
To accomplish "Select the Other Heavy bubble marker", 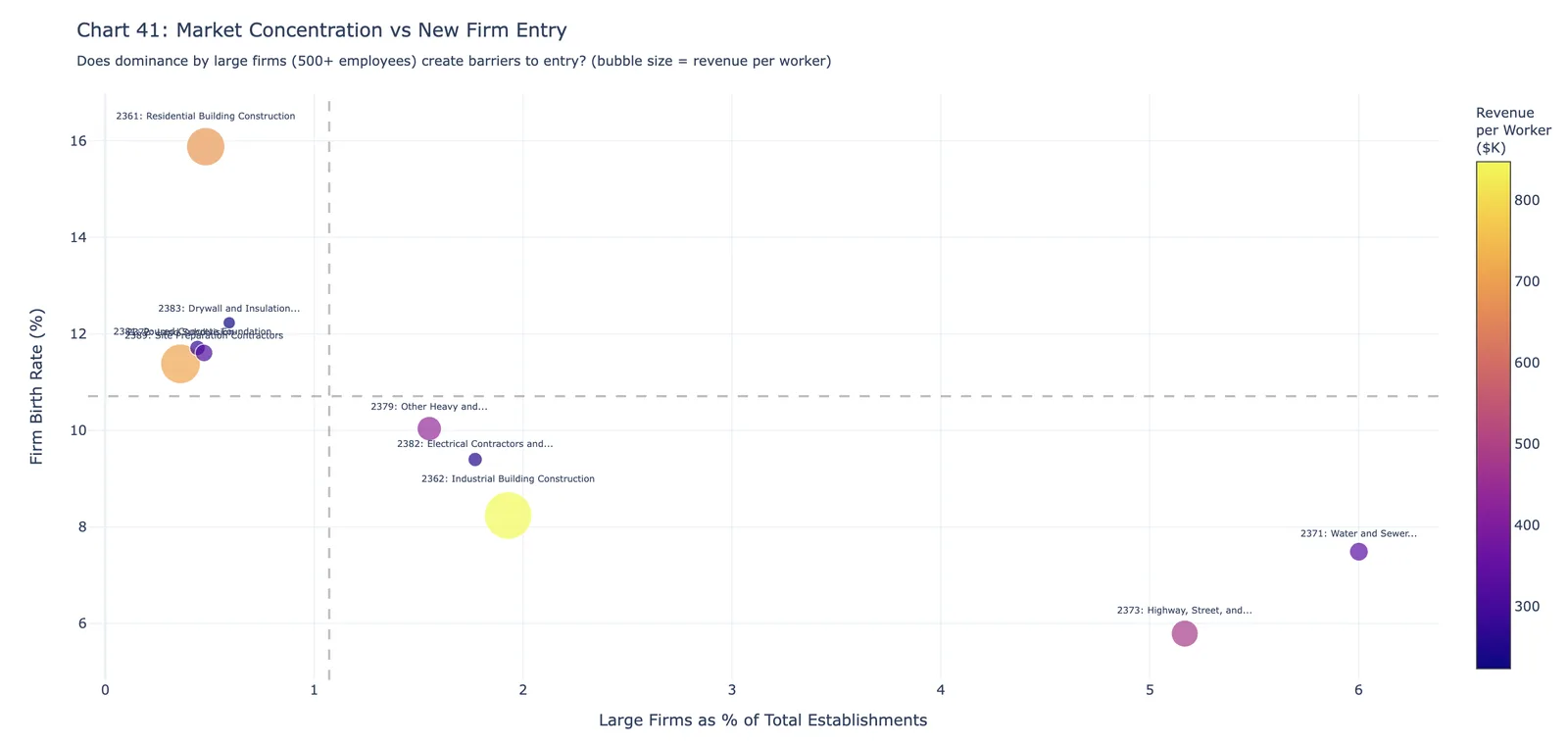I will click(x=429, y=428).
